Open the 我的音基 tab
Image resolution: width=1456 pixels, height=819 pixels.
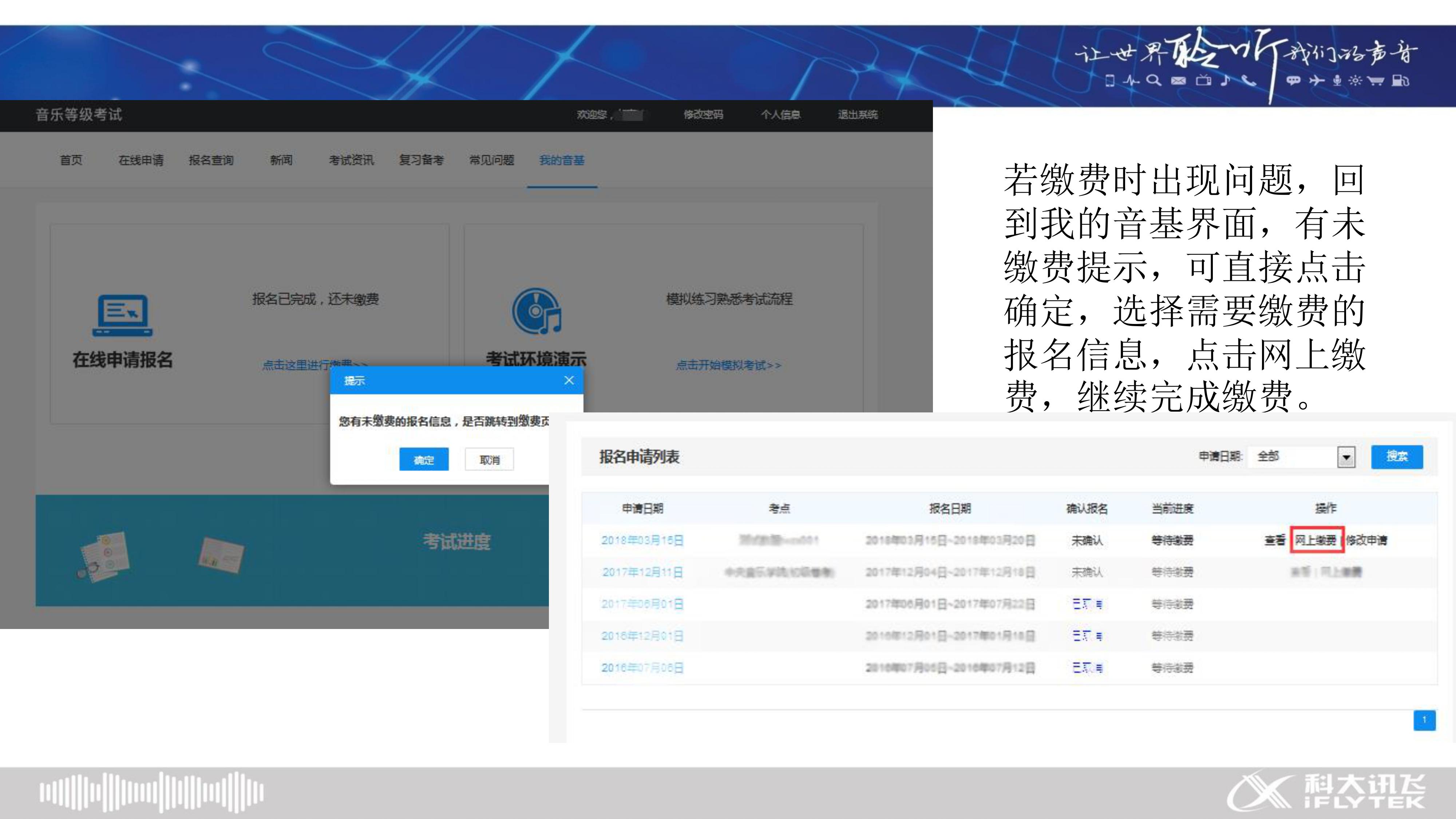point(561,161)
